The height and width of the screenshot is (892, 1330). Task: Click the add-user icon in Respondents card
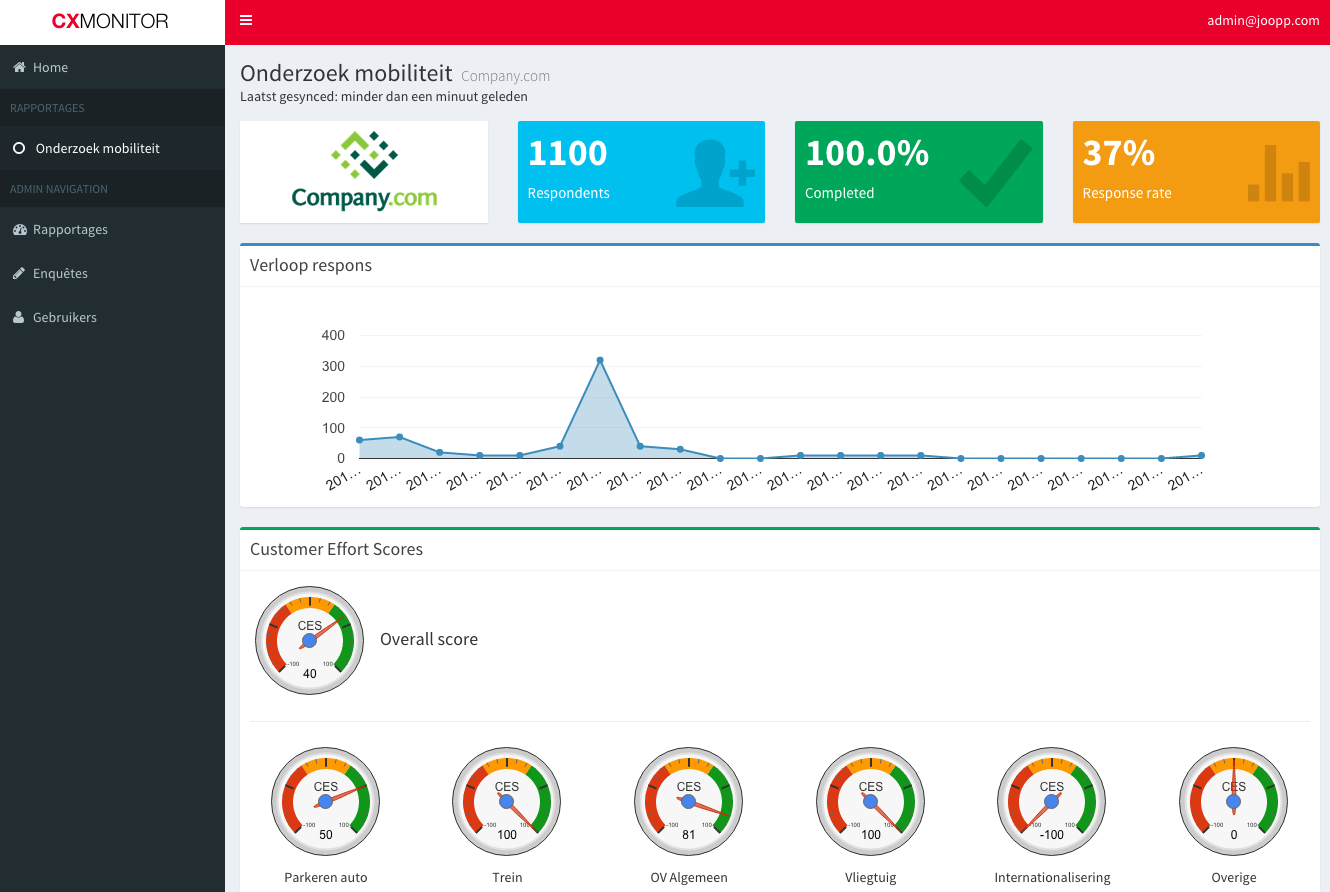(x=714, y=173)
